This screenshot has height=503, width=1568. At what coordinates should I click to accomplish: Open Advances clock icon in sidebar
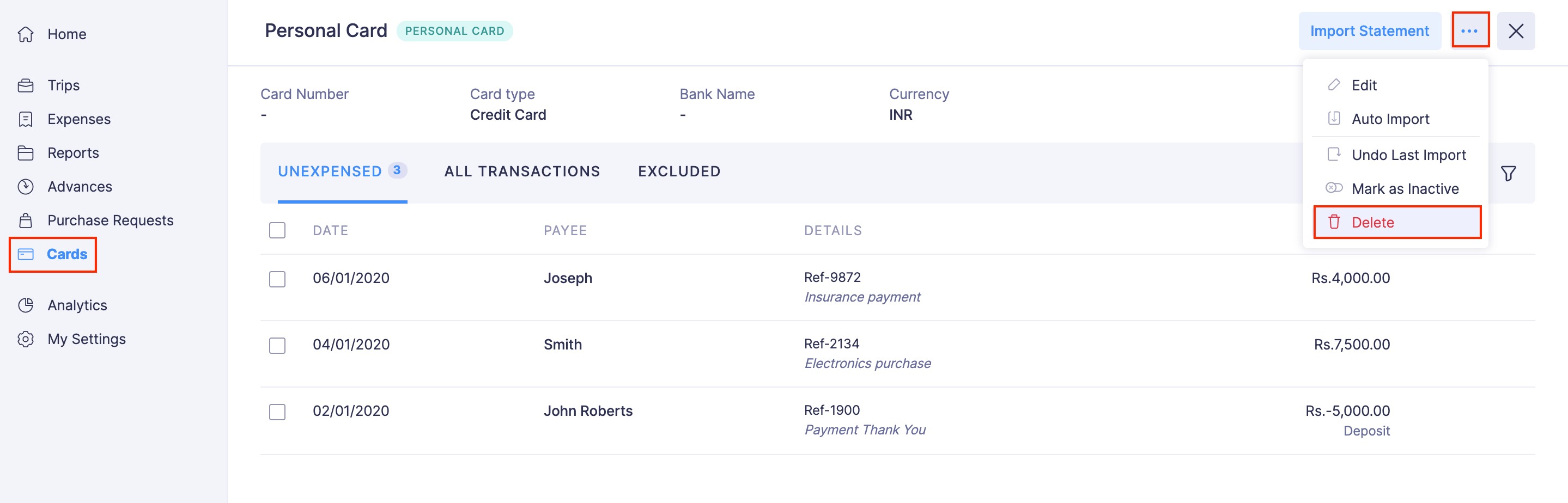26,187
